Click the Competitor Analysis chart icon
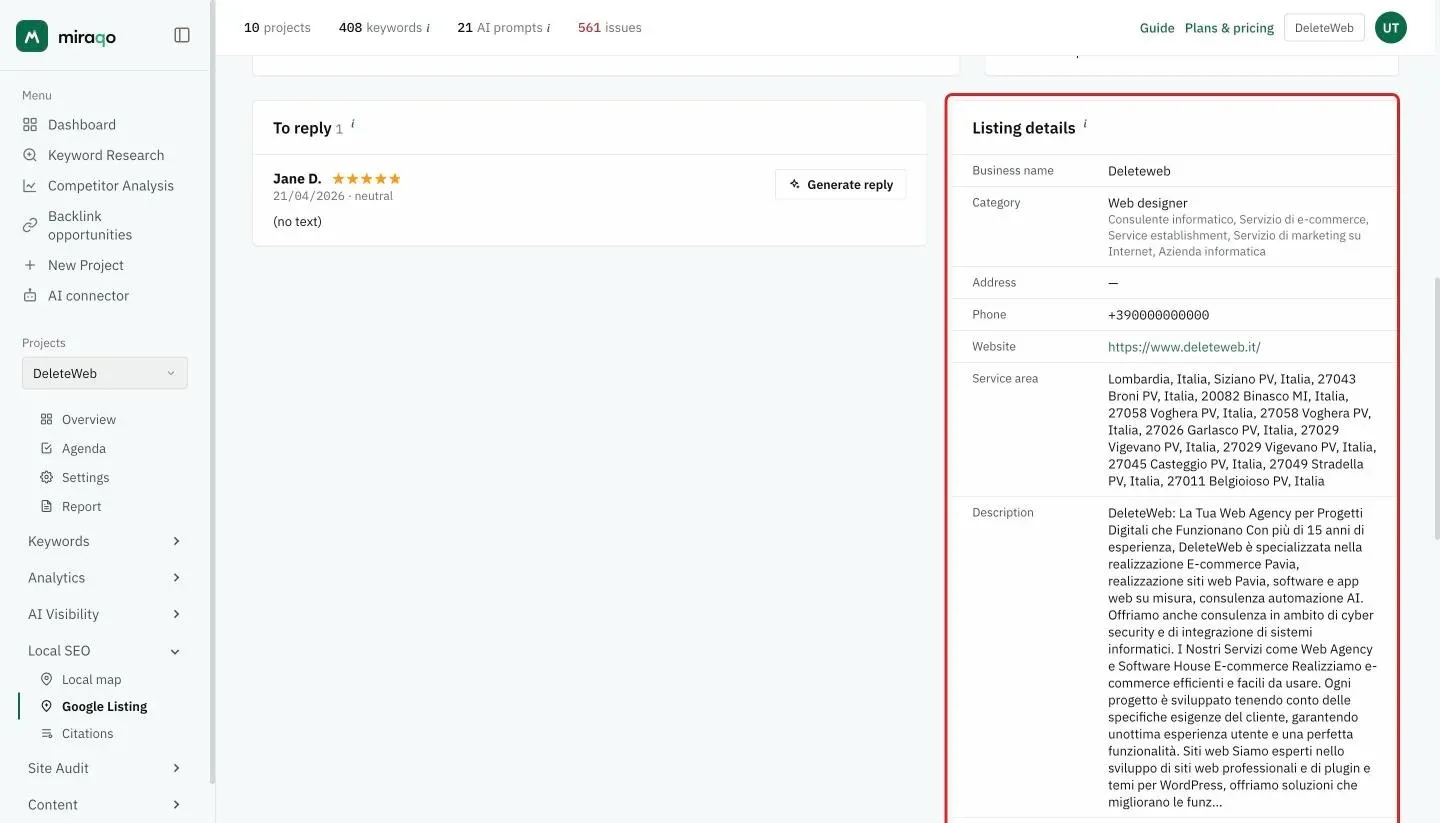This screenshot has width=1440, height=823. click(x=30, y=186)
